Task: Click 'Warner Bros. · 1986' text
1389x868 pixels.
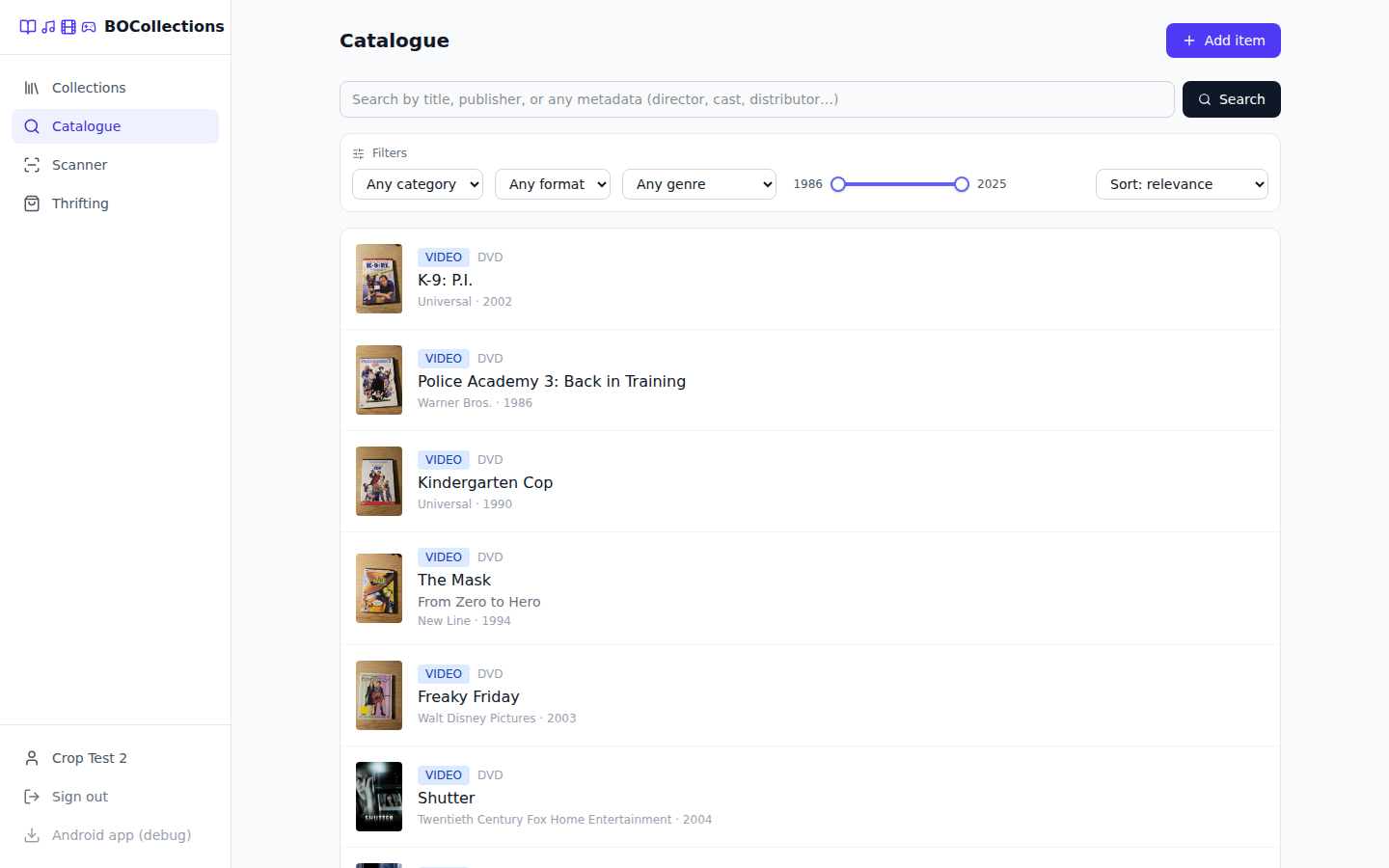Action: point(476,403)
